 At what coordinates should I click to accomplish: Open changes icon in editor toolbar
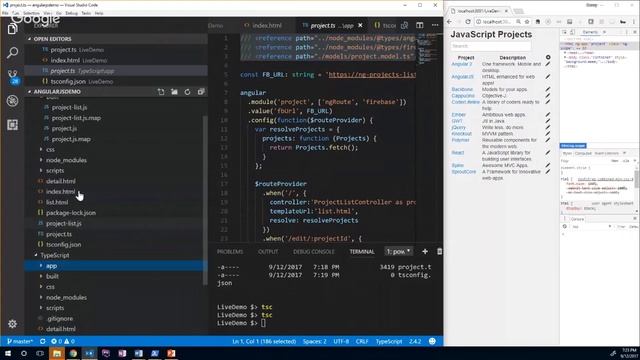(x=404, y=25)
